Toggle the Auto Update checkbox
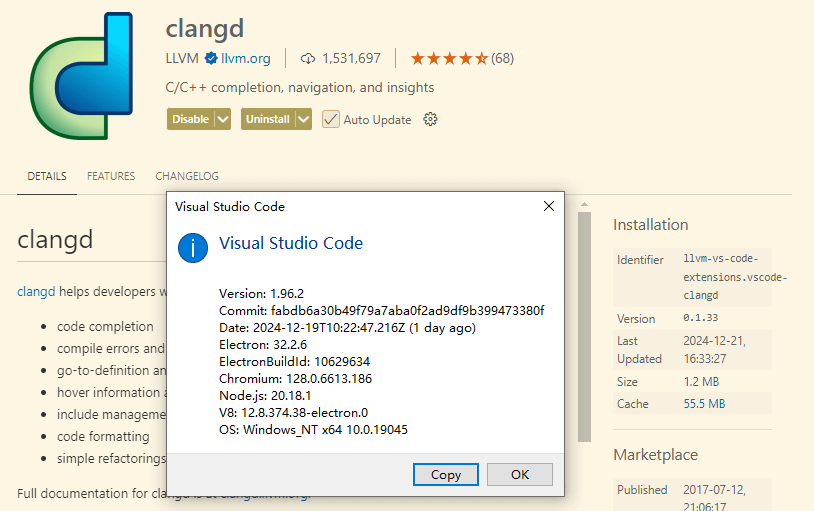 coord(331,119)
